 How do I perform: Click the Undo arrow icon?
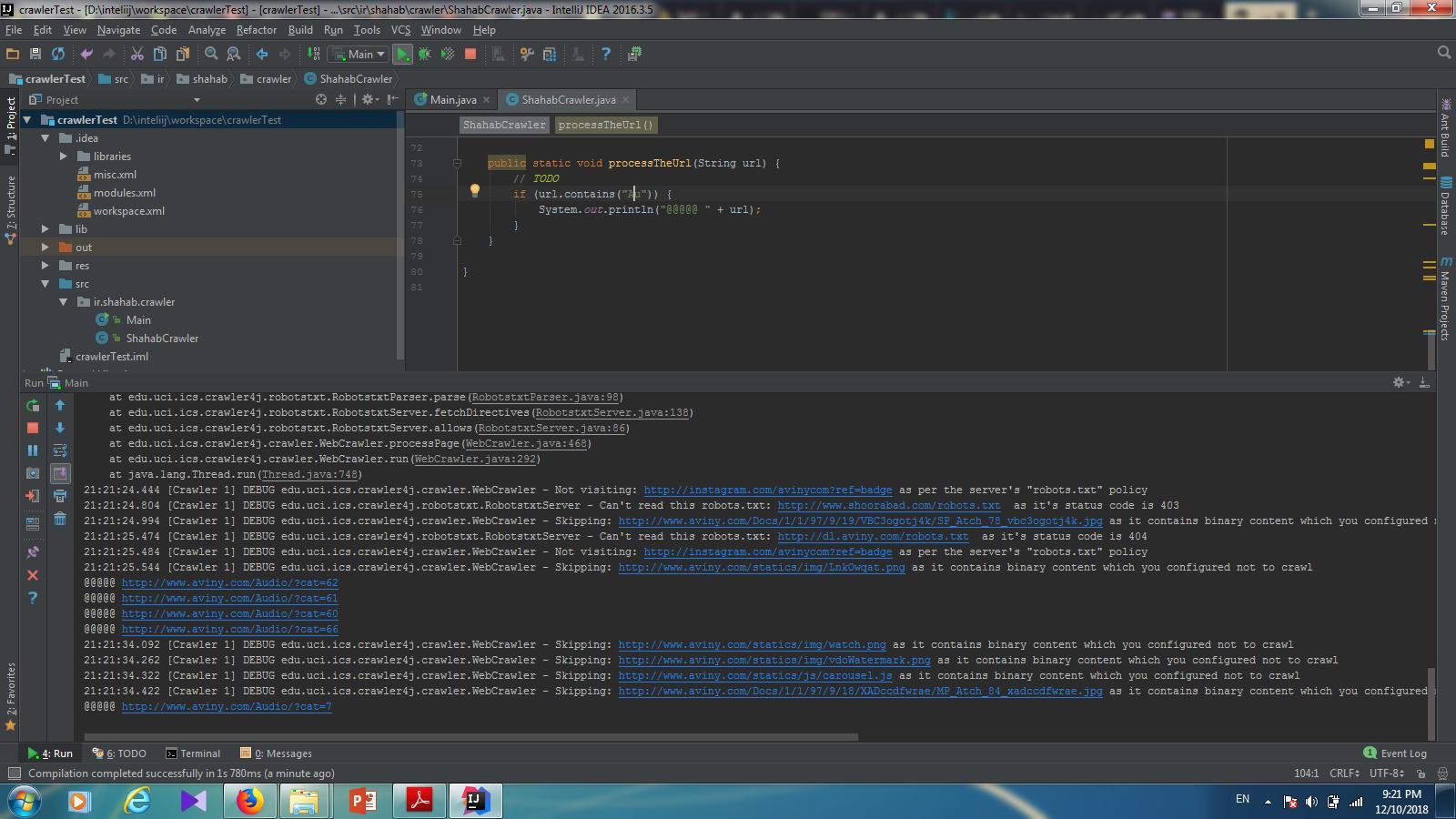pyautogui.click(x=86, y=54)
